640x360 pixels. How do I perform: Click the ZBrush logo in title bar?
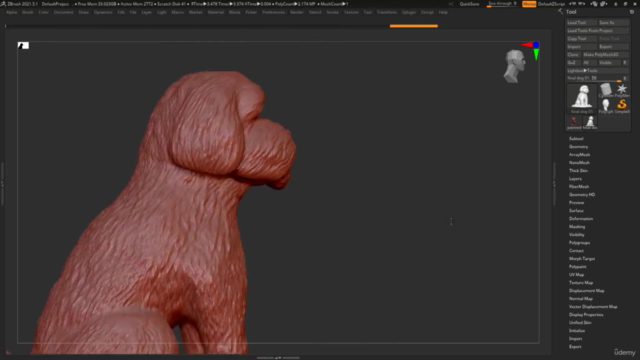3,4
